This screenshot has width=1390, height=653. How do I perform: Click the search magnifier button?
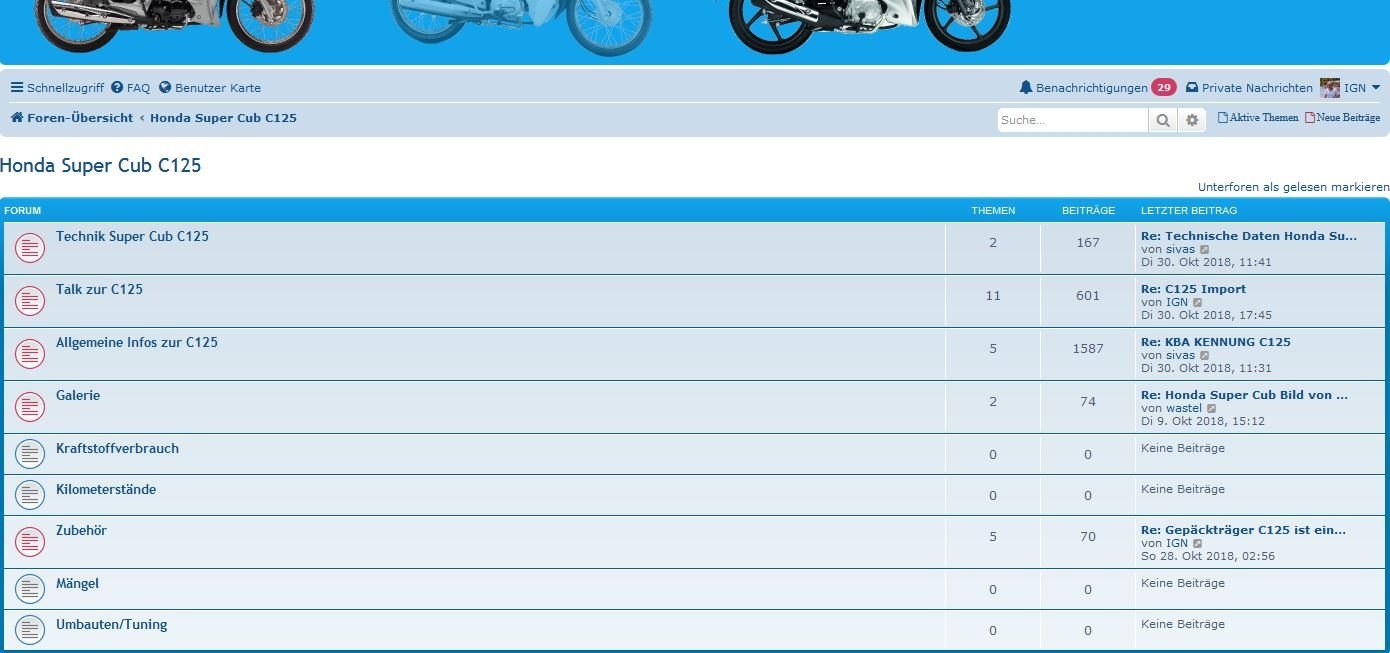1162,120
